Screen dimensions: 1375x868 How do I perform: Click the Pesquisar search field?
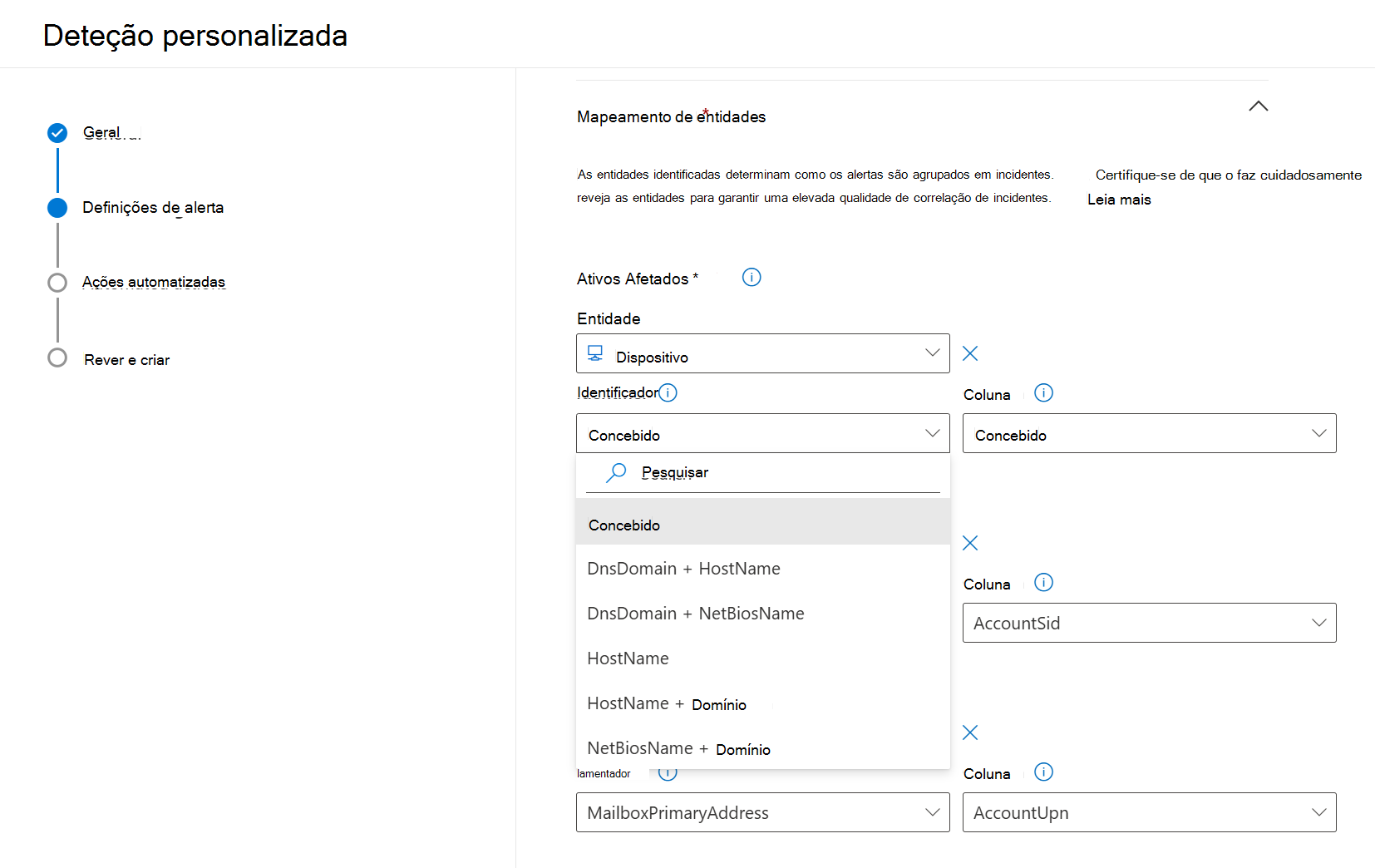click(762, 472)
